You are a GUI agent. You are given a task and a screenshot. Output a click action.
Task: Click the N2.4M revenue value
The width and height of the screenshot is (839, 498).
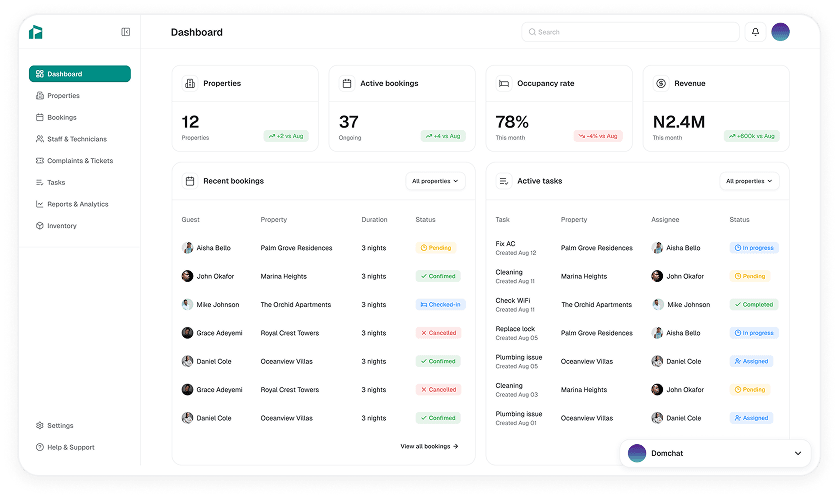tap(679, 122)
